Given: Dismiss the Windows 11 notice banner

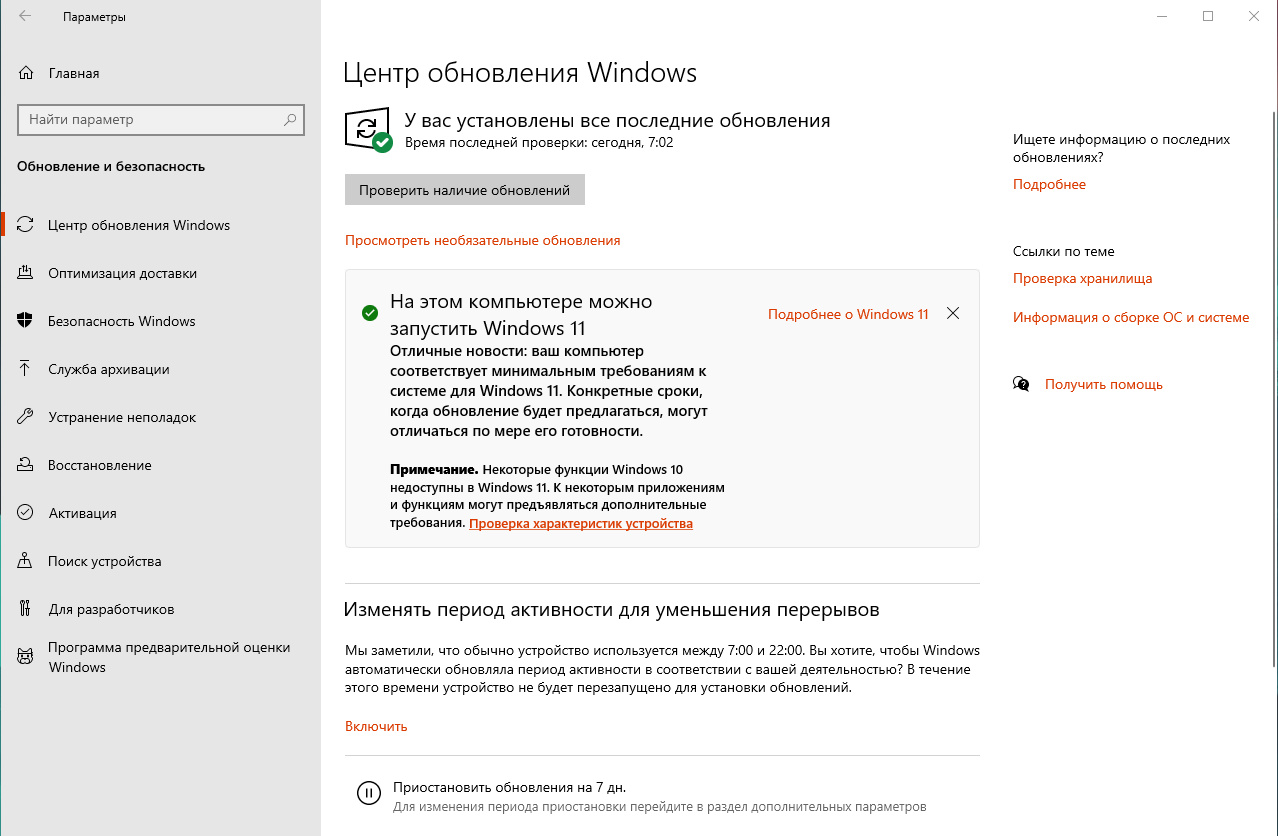Looking at the screenshot, I should point(952,314).
